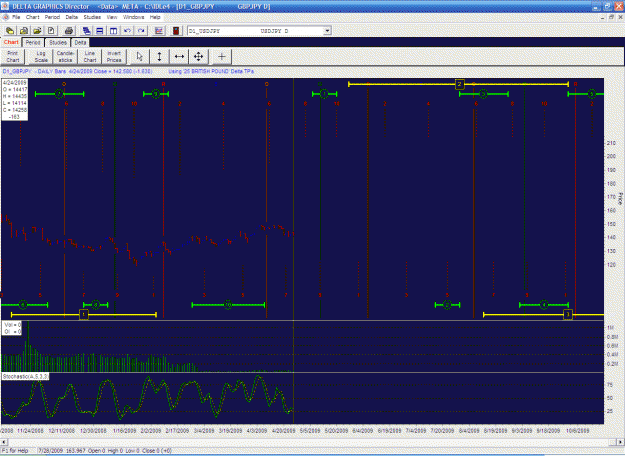This screenshot has height=456, width=625.
Task: Click the redo arrow toolbar icon
Action: 141,31
